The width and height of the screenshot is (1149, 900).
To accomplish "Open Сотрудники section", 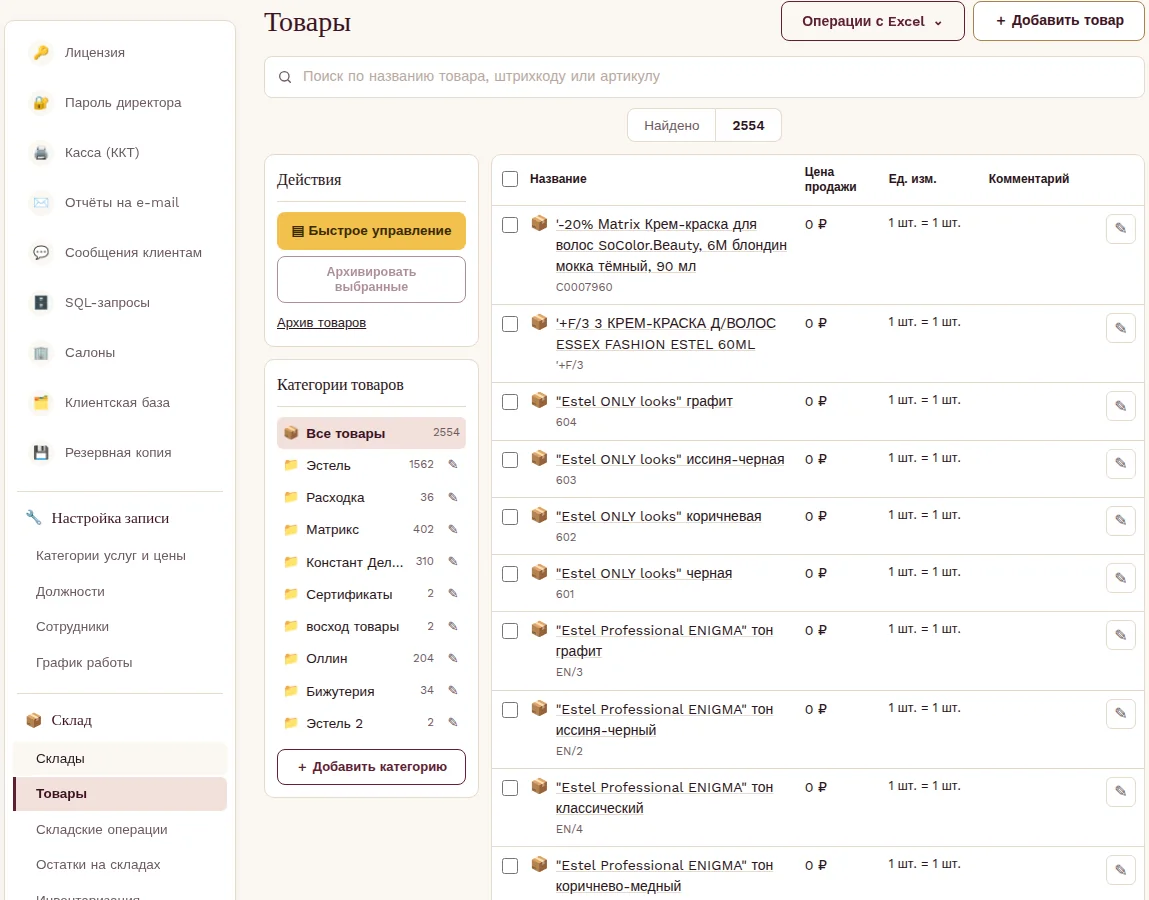I will [73, 627].
